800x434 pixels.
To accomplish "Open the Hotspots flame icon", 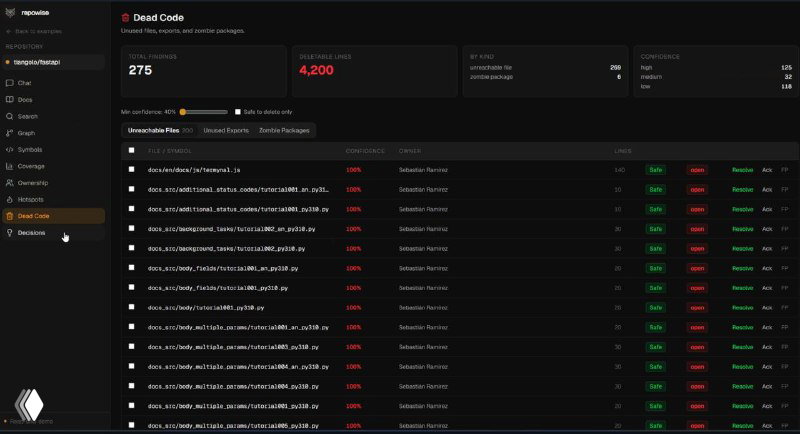I will point(9,199).
